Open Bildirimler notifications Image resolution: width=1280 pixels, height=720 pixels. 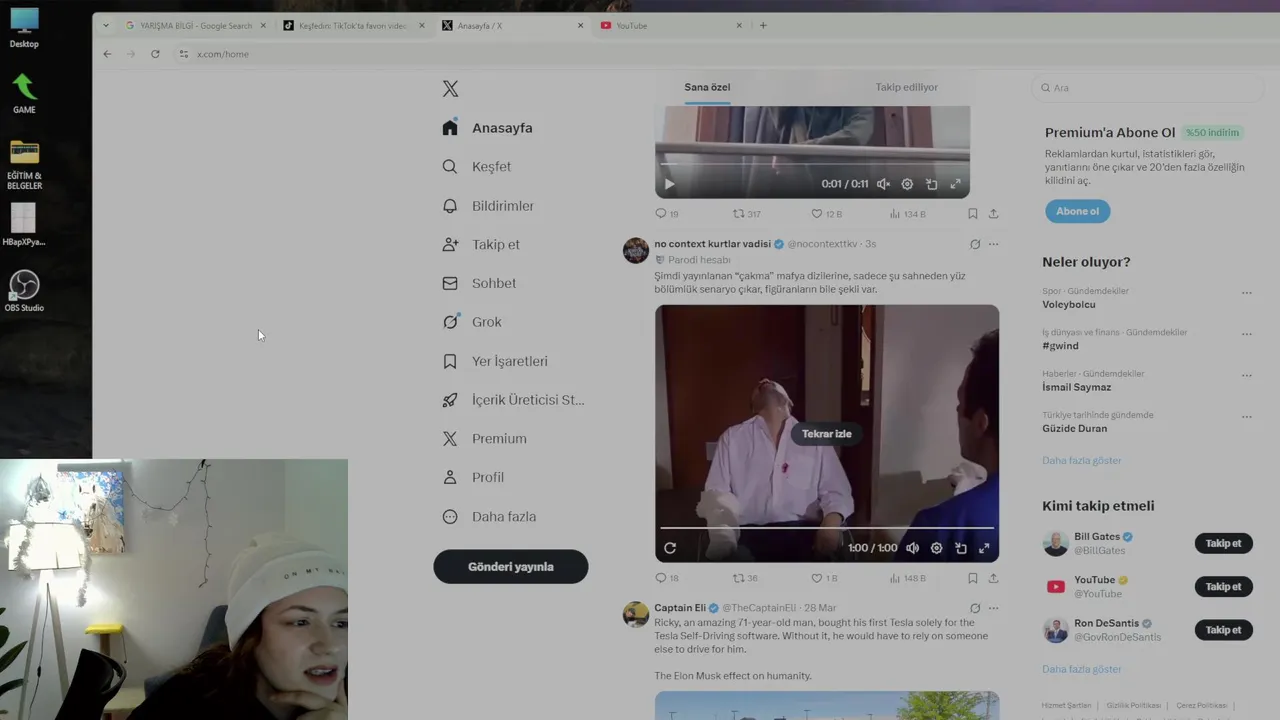[x=488, y=206]
